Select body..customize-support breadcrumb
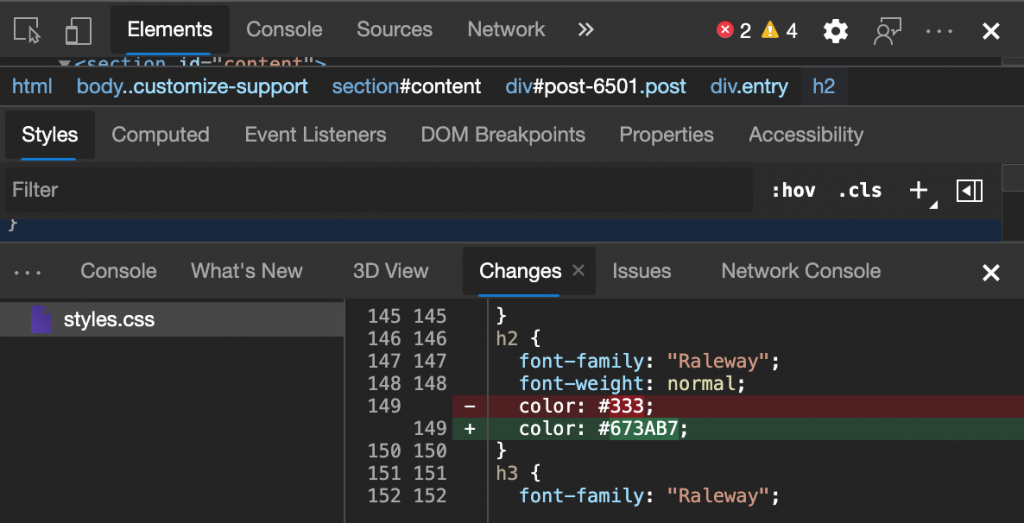Viewport: 1024px width, 523px height. point(193,86)
